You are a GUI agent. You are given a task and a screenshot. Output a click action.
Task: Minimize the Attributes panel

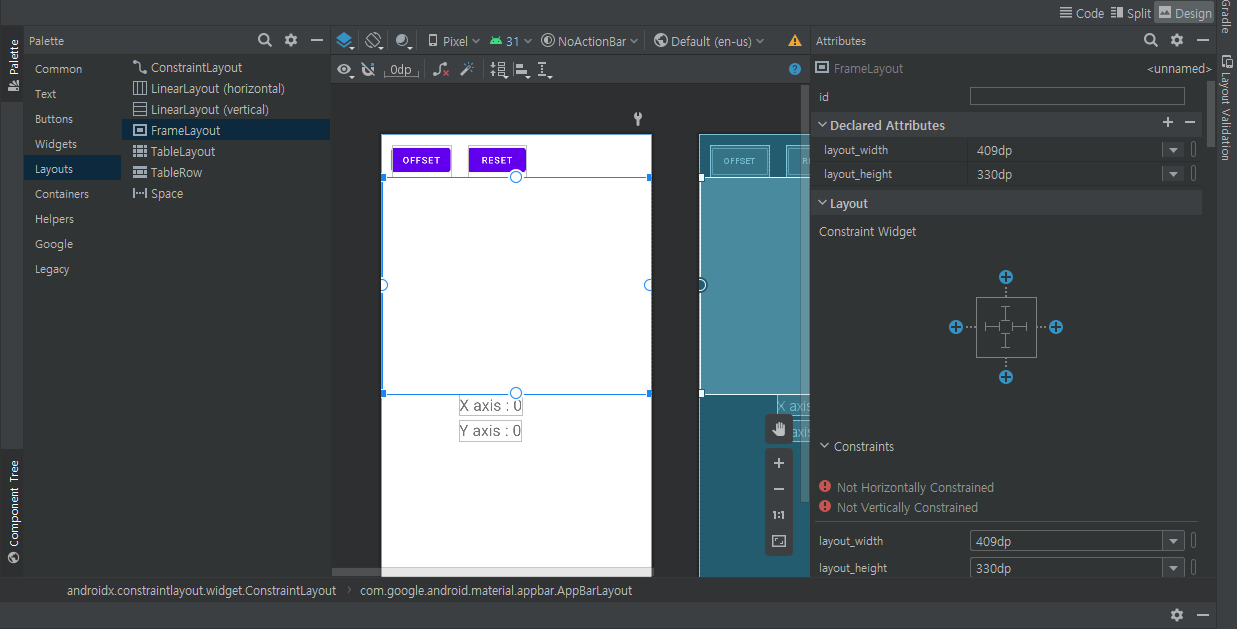pyautogui.click(x=1203, y=40)
